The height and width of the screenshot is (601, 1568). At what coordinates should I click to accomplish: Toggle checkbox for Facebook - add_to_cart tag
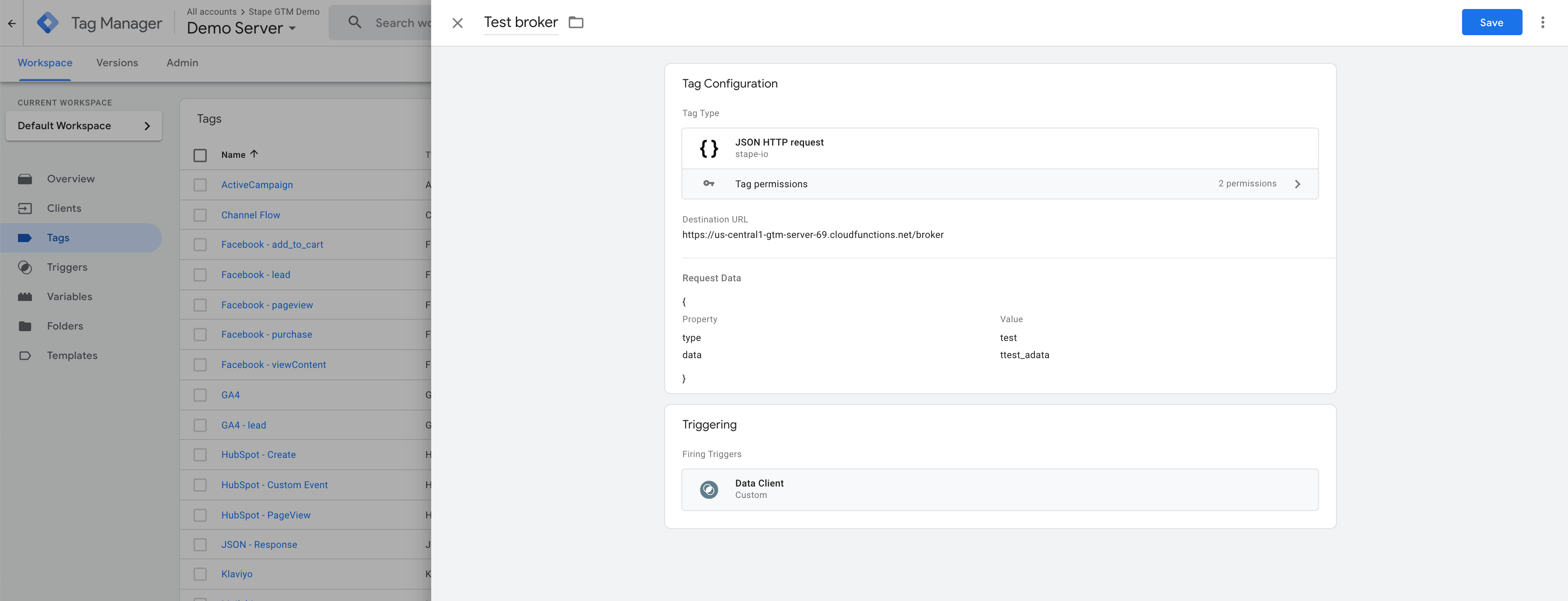click(x=200, y=245)
